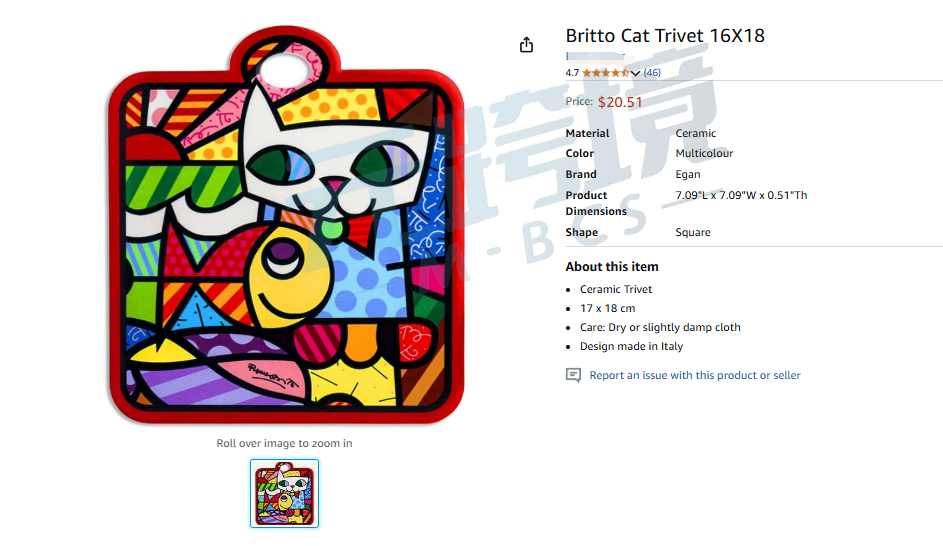Click the blurred store link under the title
The width and height of the screenshot is (943, 546).
(595, 57)
